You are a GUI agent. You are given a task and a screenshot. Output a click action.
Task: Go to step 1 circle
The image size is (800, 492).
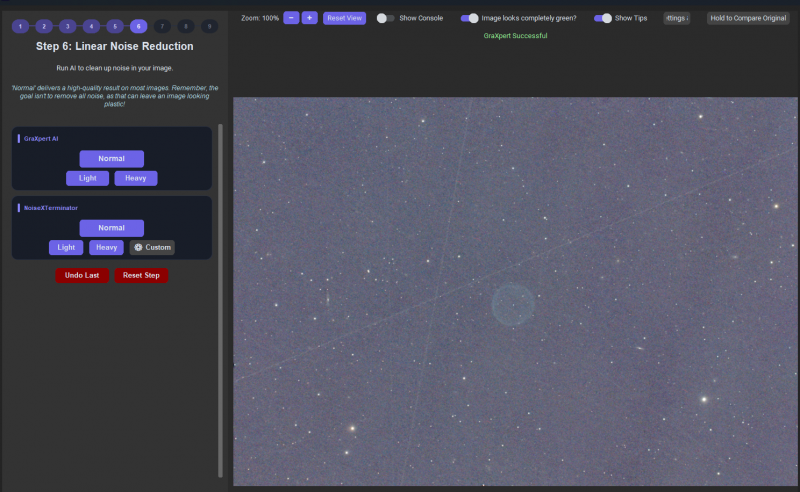tap(20, 27)
